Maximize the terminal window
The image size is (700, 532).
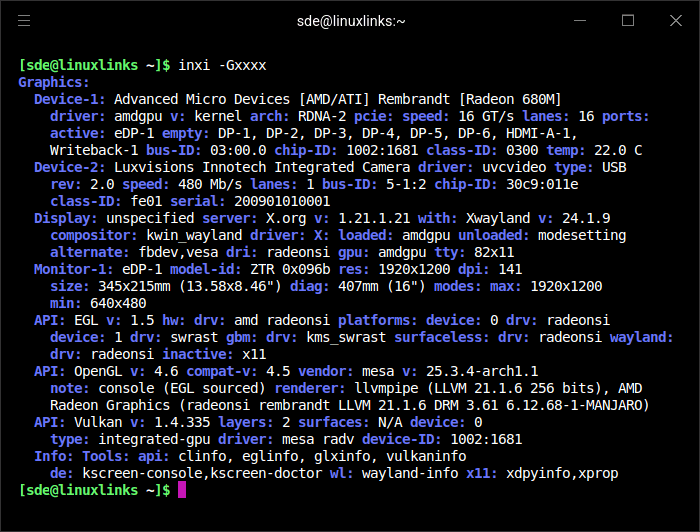pyautogui.click(x=628, y=21)
